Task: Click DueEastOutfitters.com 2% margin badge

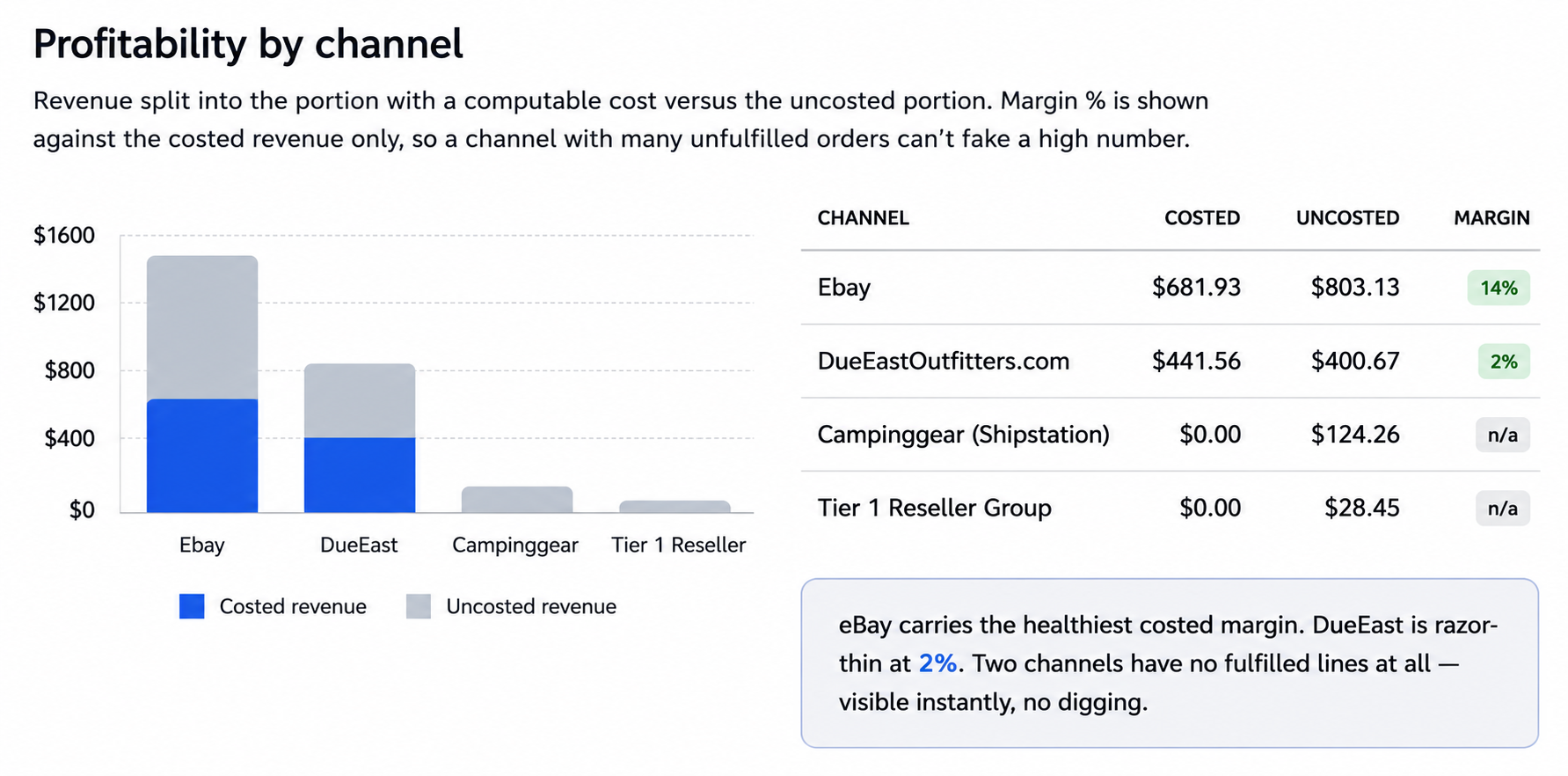Action: click(x=1504, y=362)
